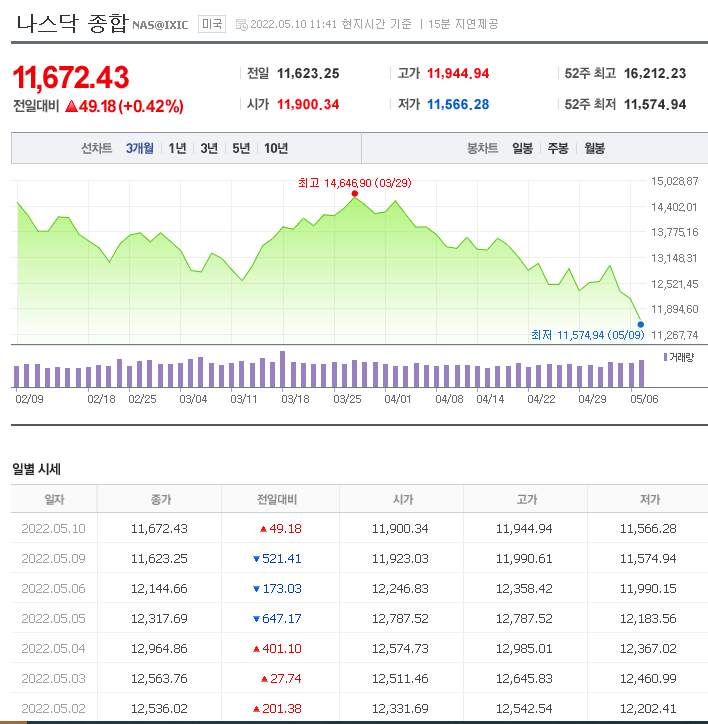
Task: Click the change value 647.17
Action: click(x=282, y=618)
